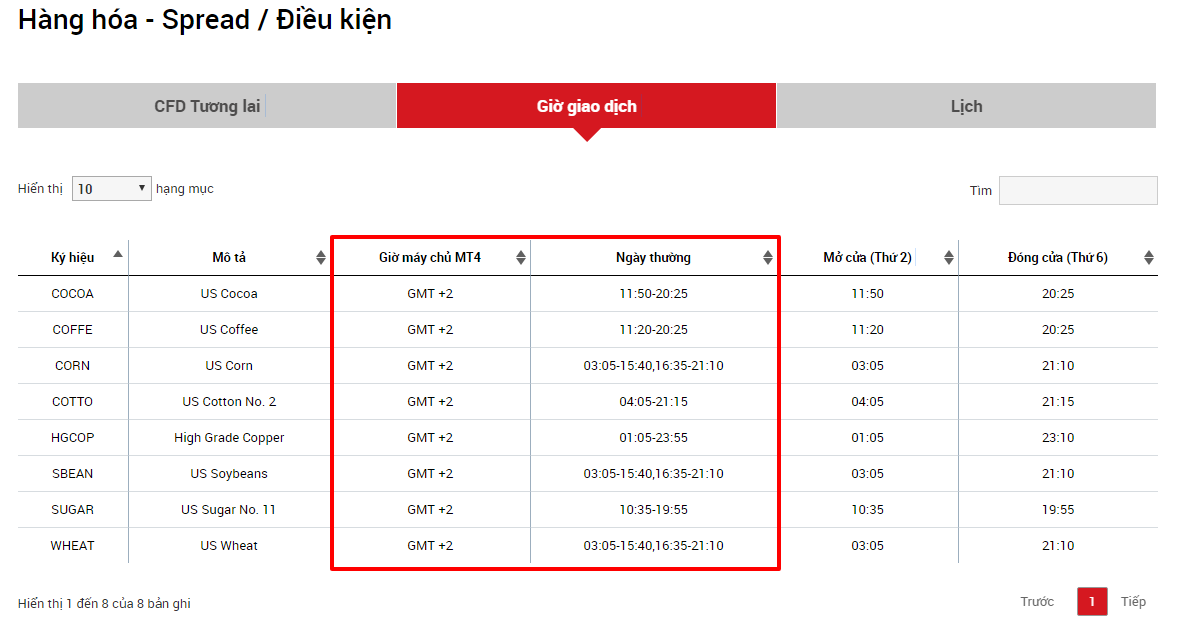
Task: Click the Tìm search input field
Action: (1078, 190)
